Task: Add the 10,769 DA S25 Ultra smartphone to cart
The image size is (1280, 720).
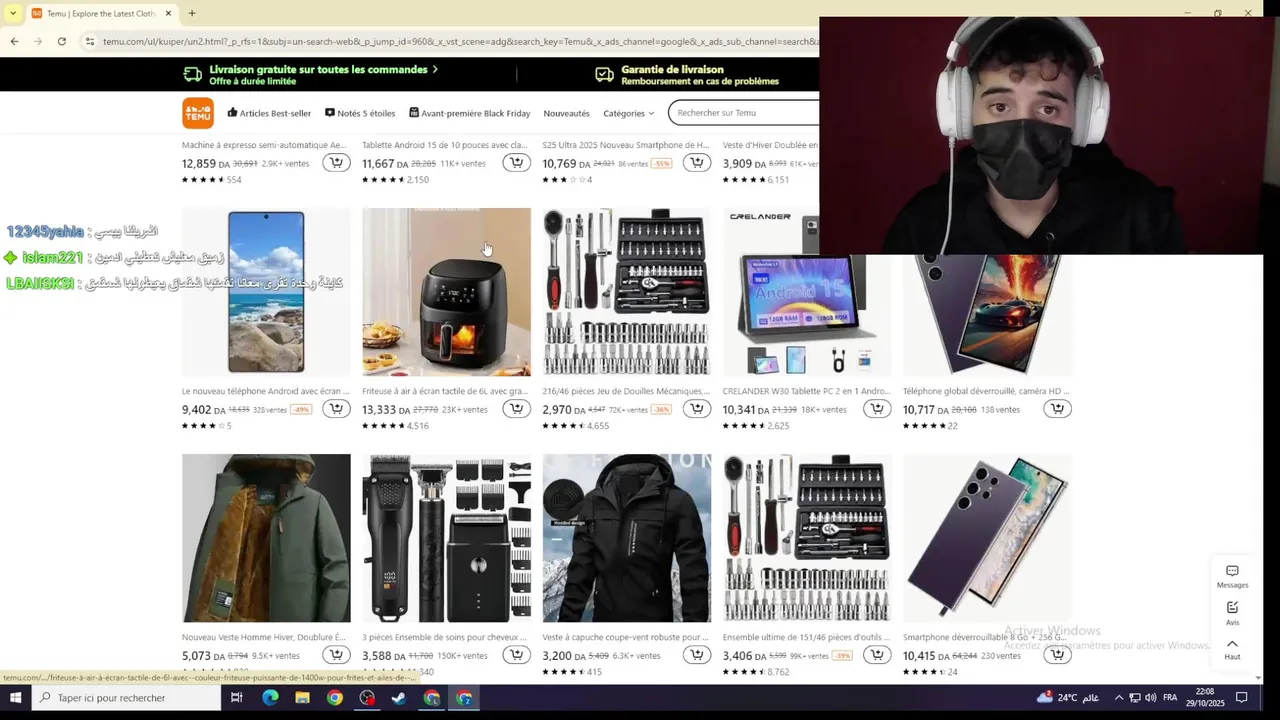Action: pos(696,163)
